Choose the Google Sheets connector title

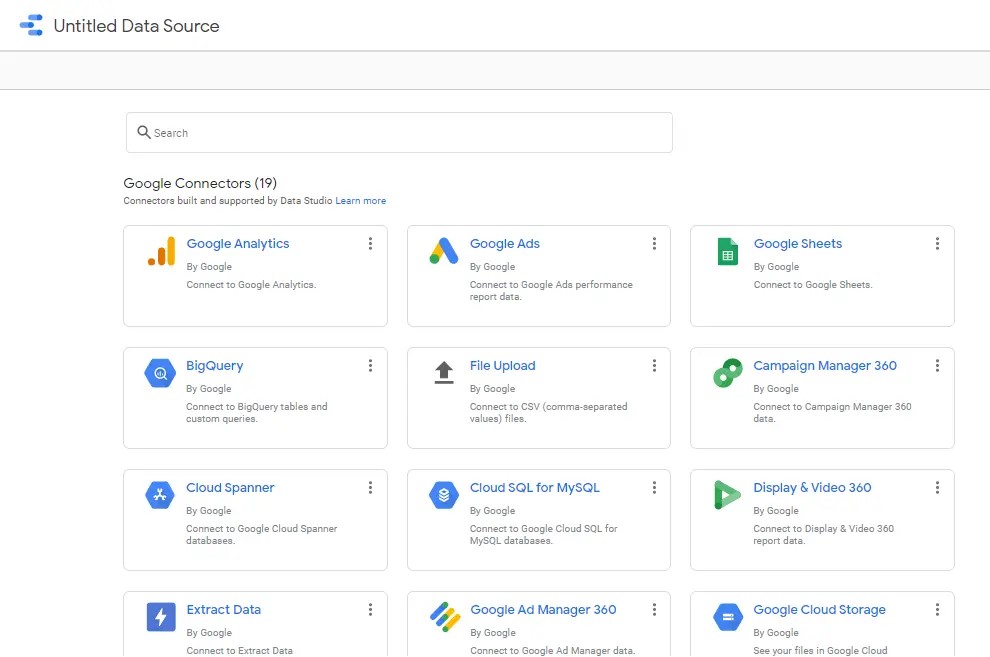(797, 244)
